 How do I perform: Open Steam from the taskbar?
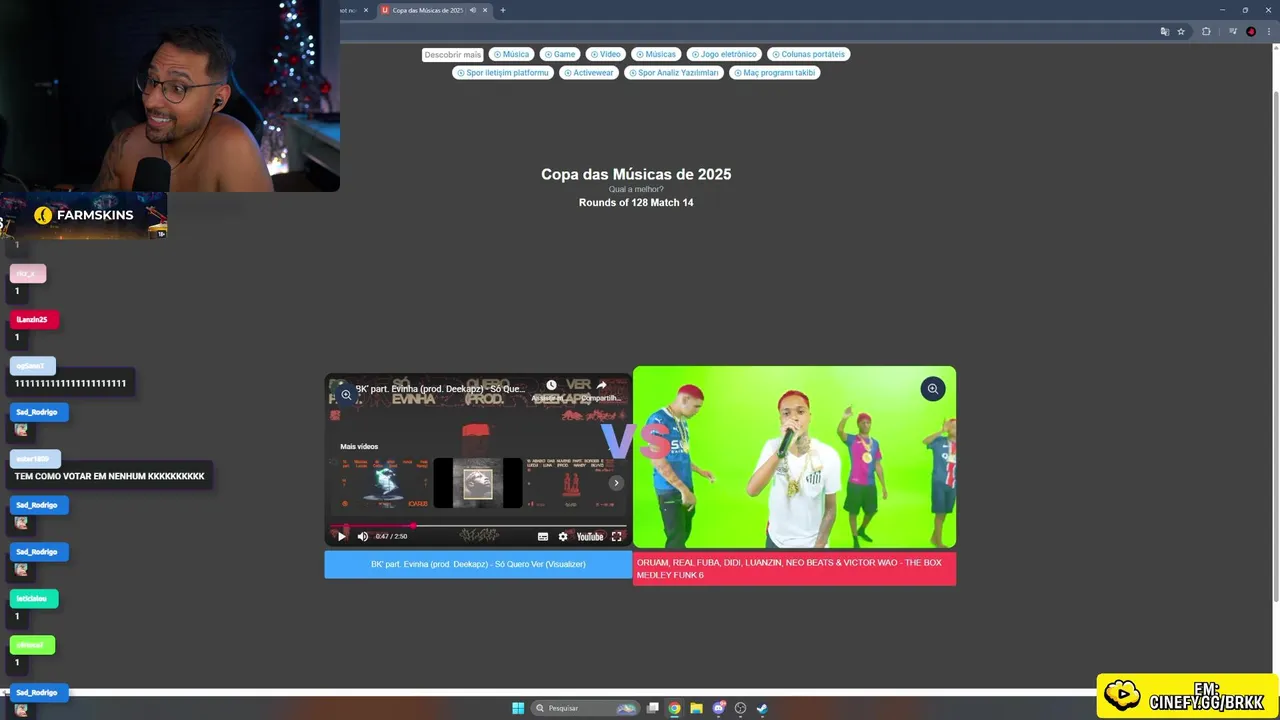(762, 708)
